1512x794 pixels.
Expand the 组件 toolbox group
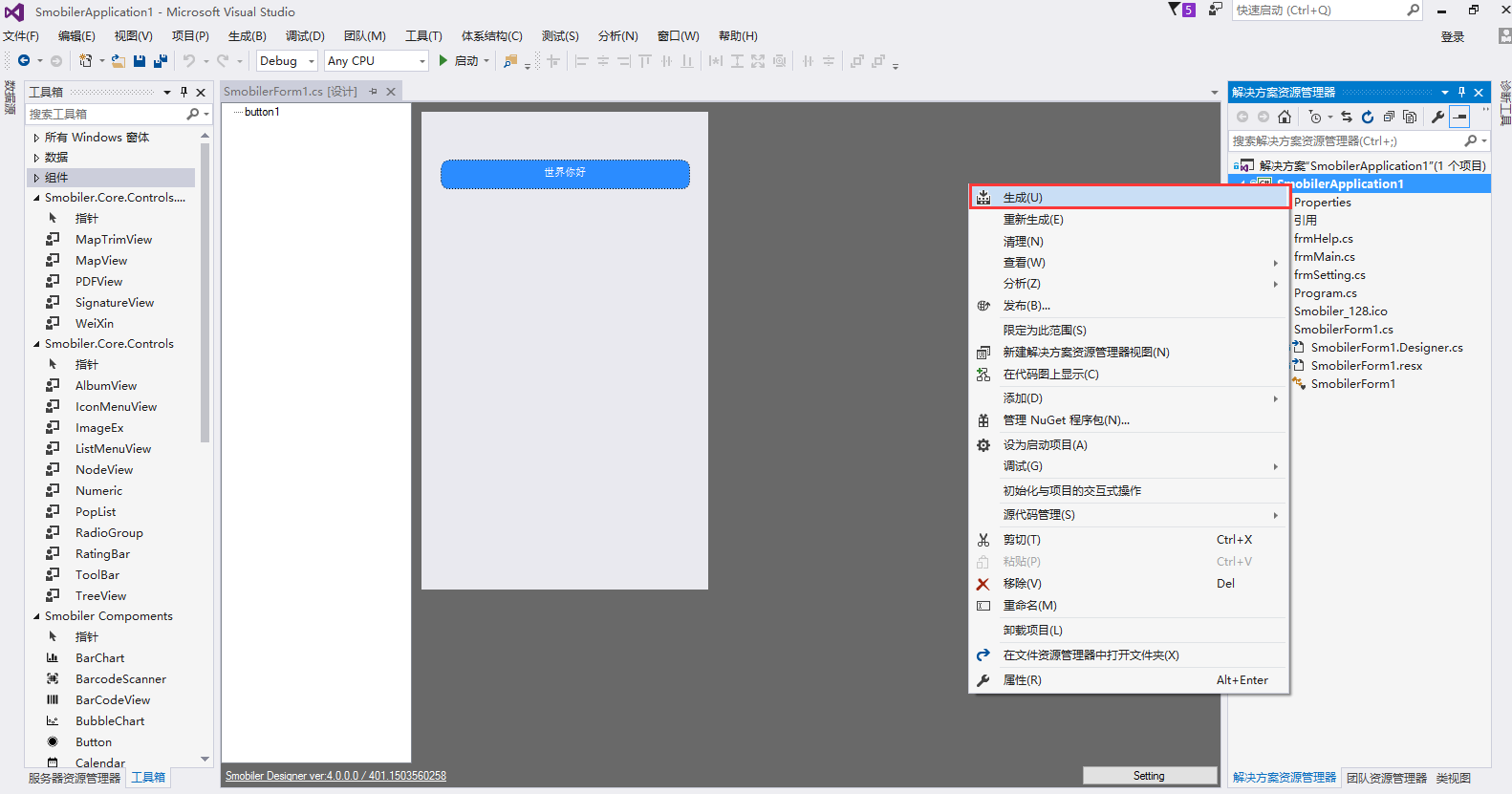coord(36,178)
